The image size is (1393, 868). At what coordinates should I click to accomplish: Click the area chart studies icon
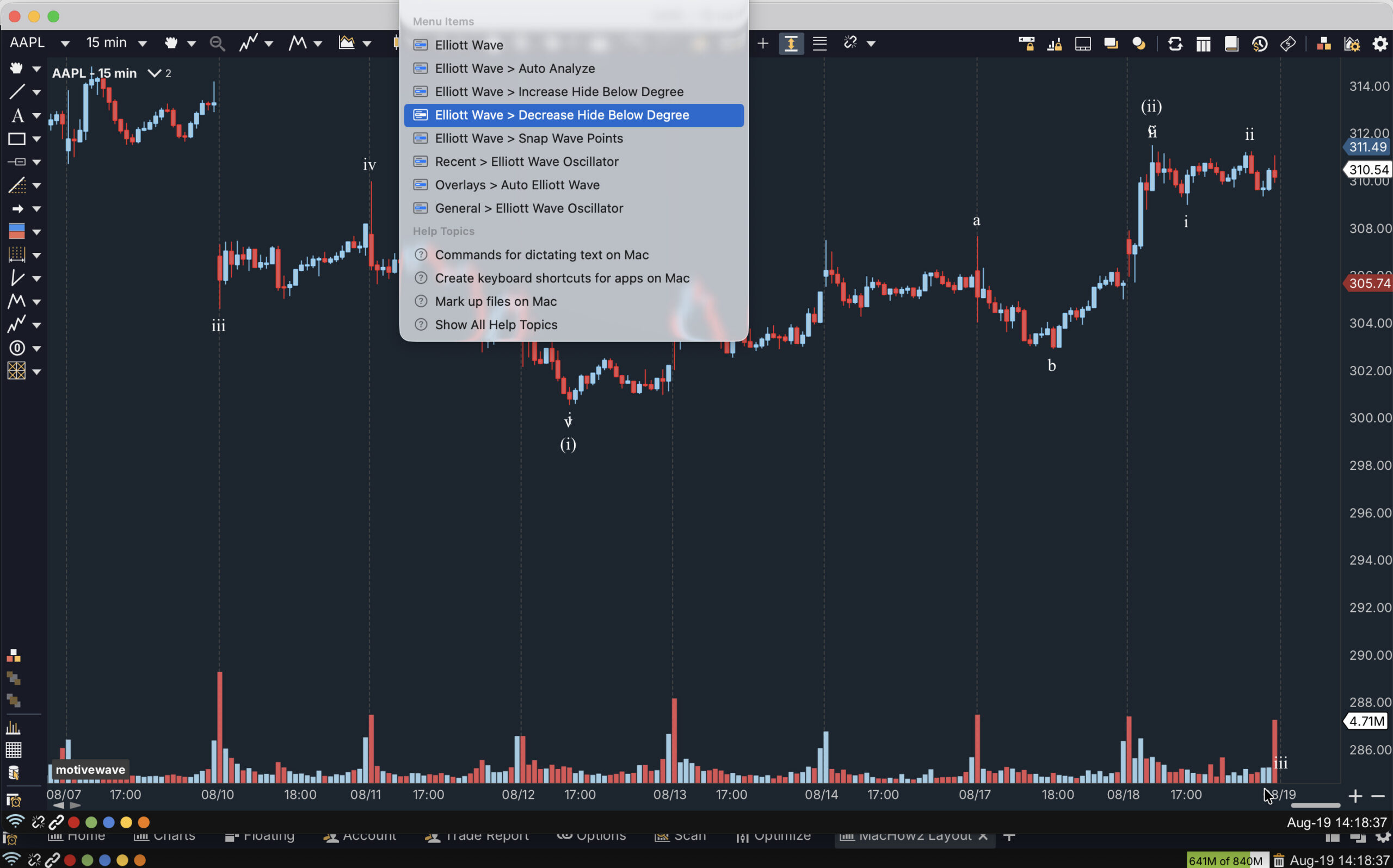pos(346,42)
